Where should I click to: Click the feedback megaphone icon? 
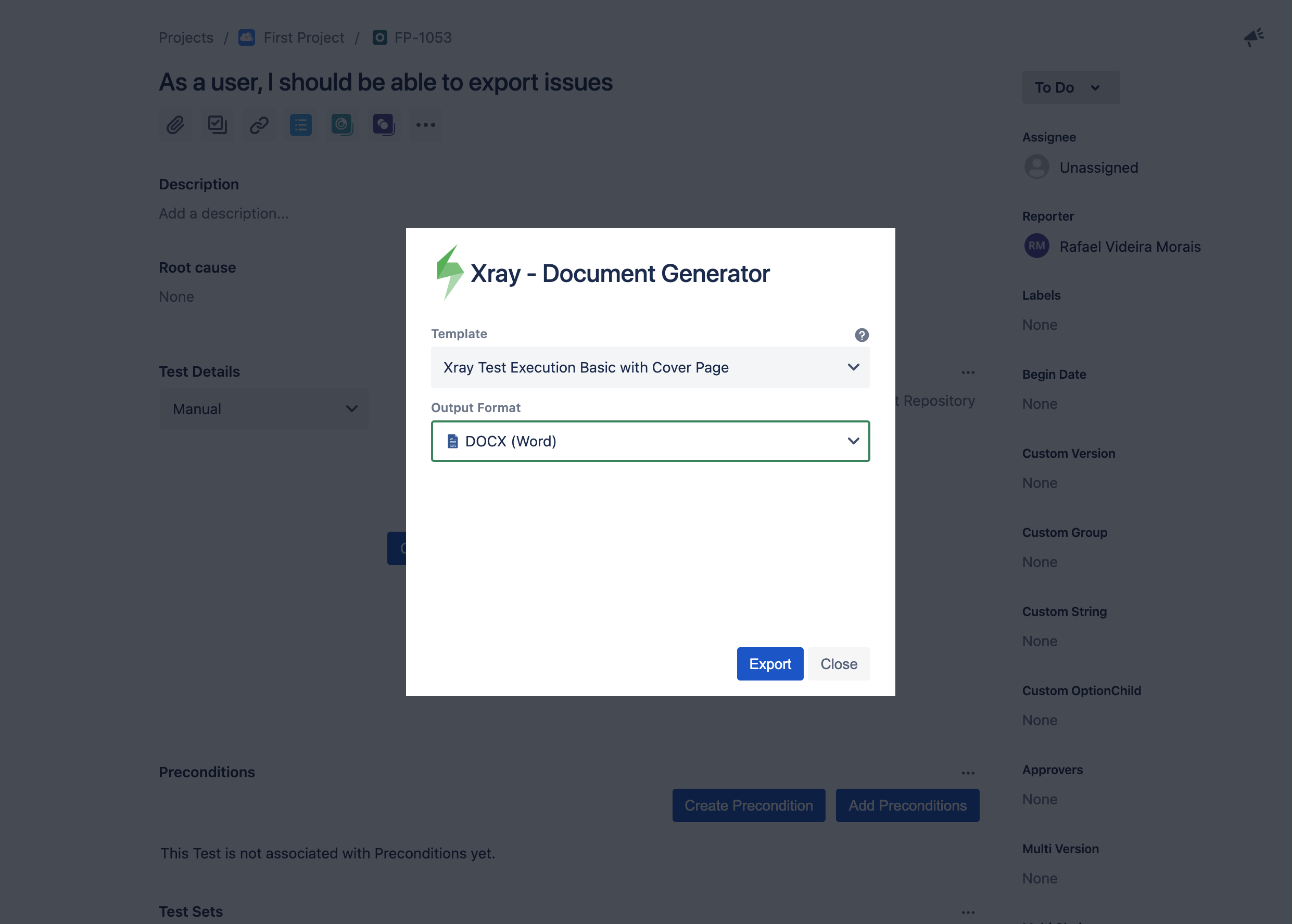[x=1253, y=37]
